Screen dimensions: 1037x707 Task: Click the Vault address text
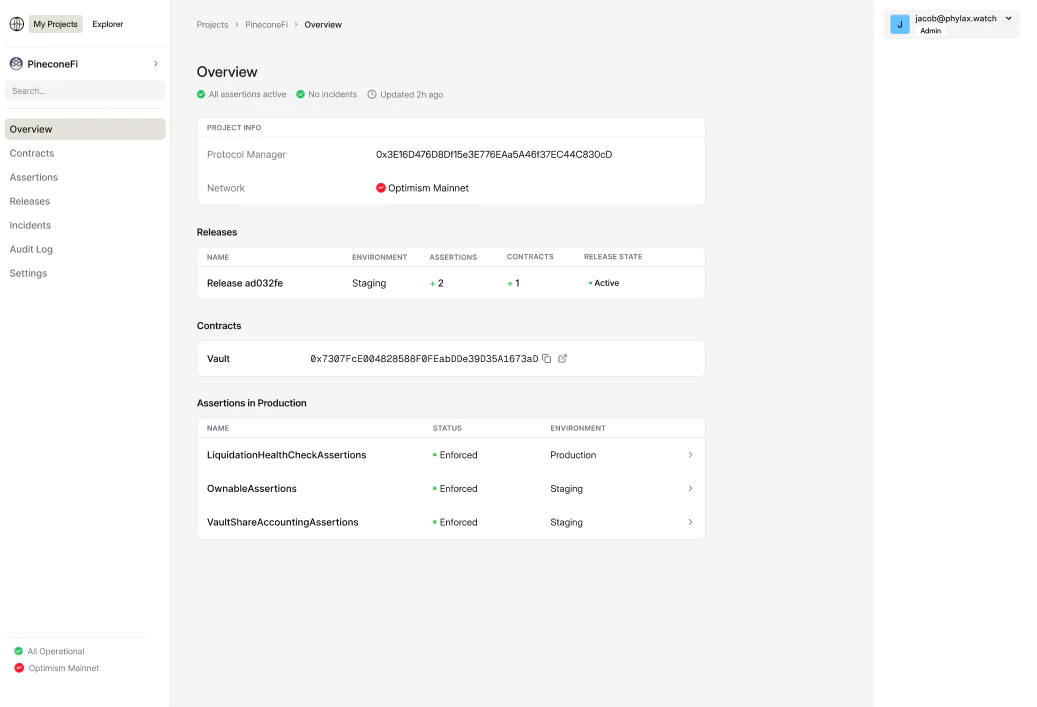coord(424,358)
